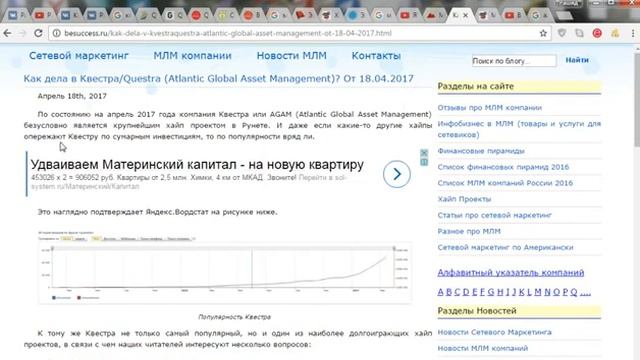The width and height of the screenshot is (640, 360).
Task: Select letter K in company index
Action: click(x=521, y=292)
